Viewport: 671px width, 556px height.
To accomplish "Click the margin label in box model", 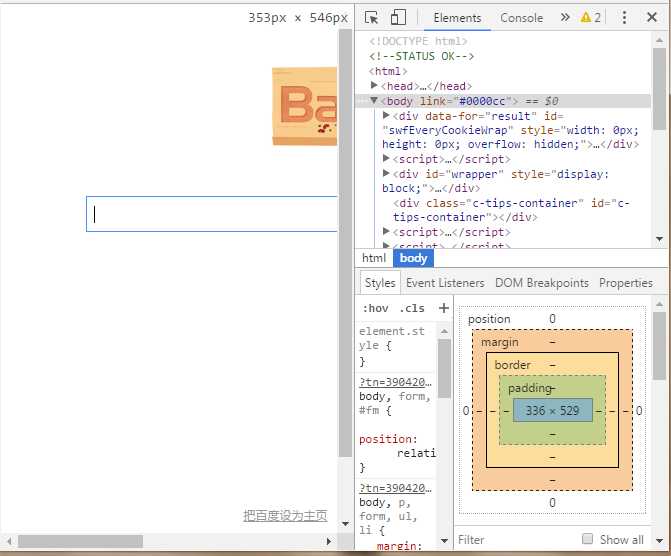I will tap(499, 342).
